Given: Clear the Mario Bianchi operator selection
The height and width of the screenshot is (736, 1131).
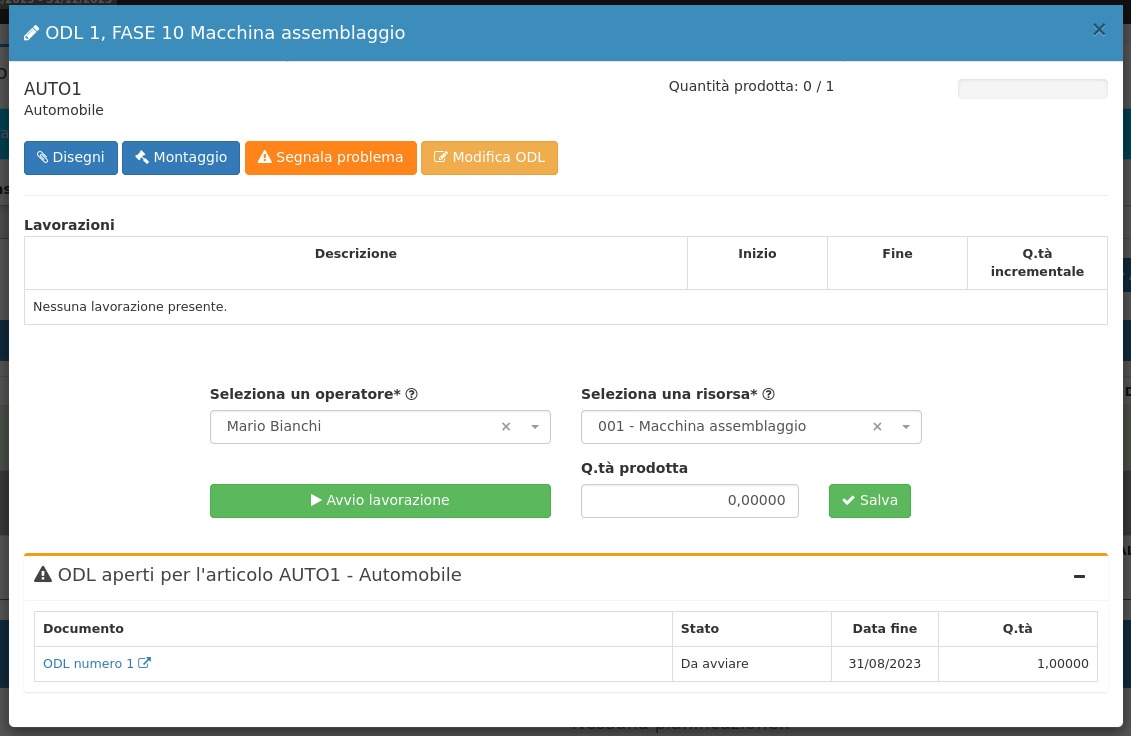Looking at the screenshot, I should tap(506, 427).
